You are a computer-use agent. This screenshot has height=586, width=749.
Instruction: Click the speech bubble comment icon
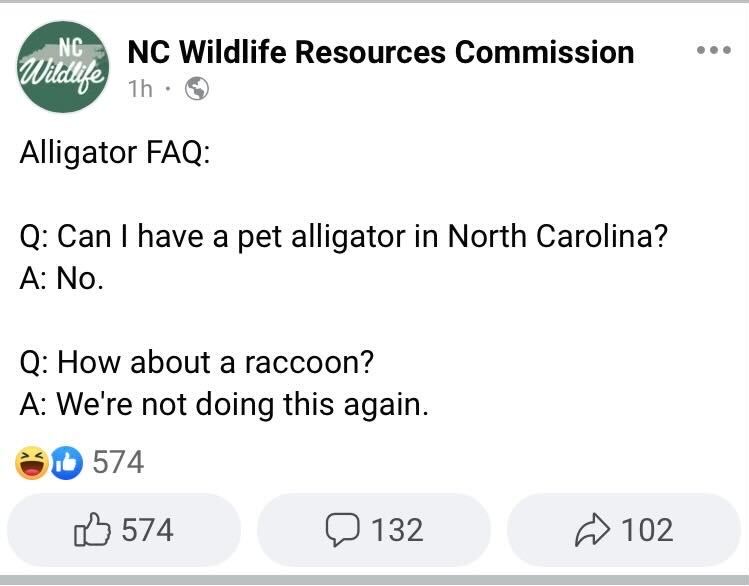[x=343, y=529]
